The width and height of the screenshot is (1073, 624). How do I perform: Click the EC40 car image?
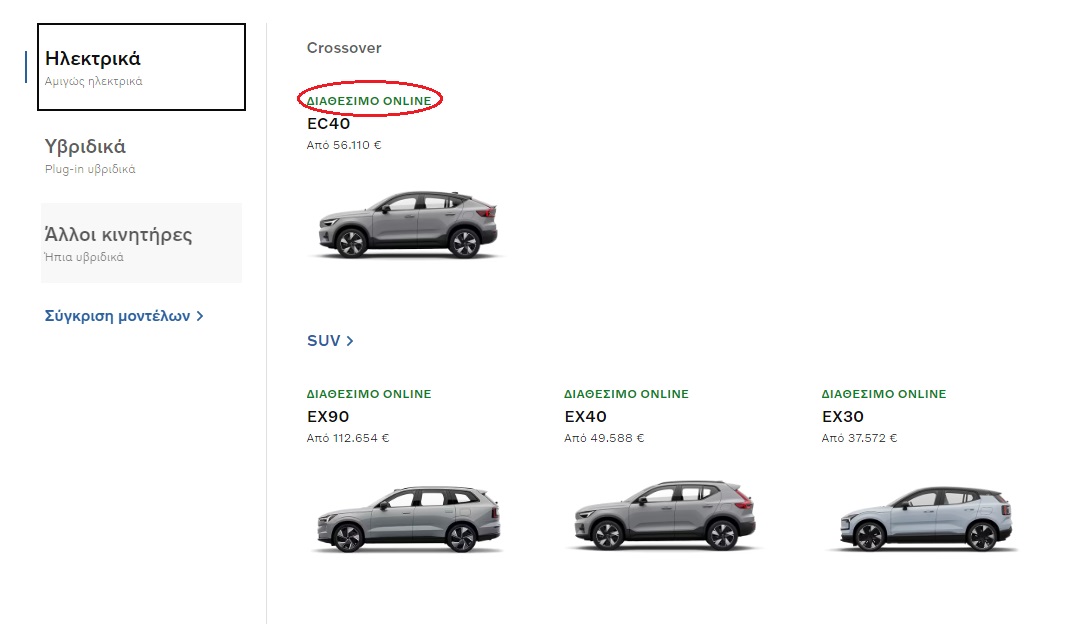point(407,224)
